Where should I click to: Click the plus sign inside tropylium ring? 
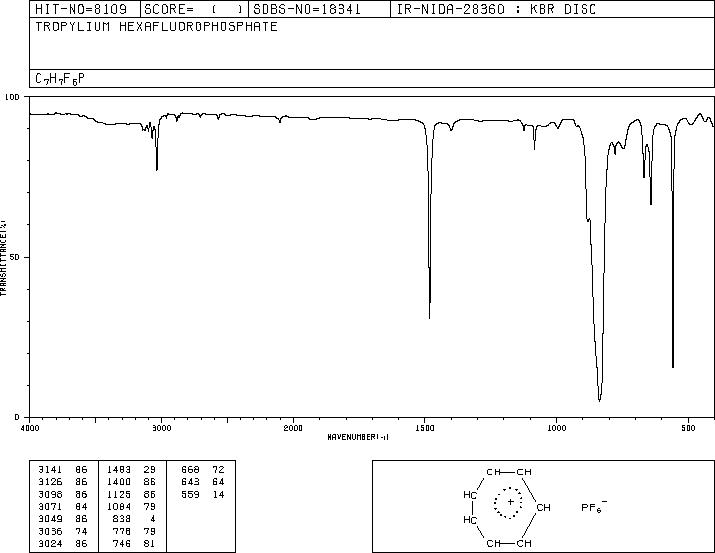coord(511,502)
